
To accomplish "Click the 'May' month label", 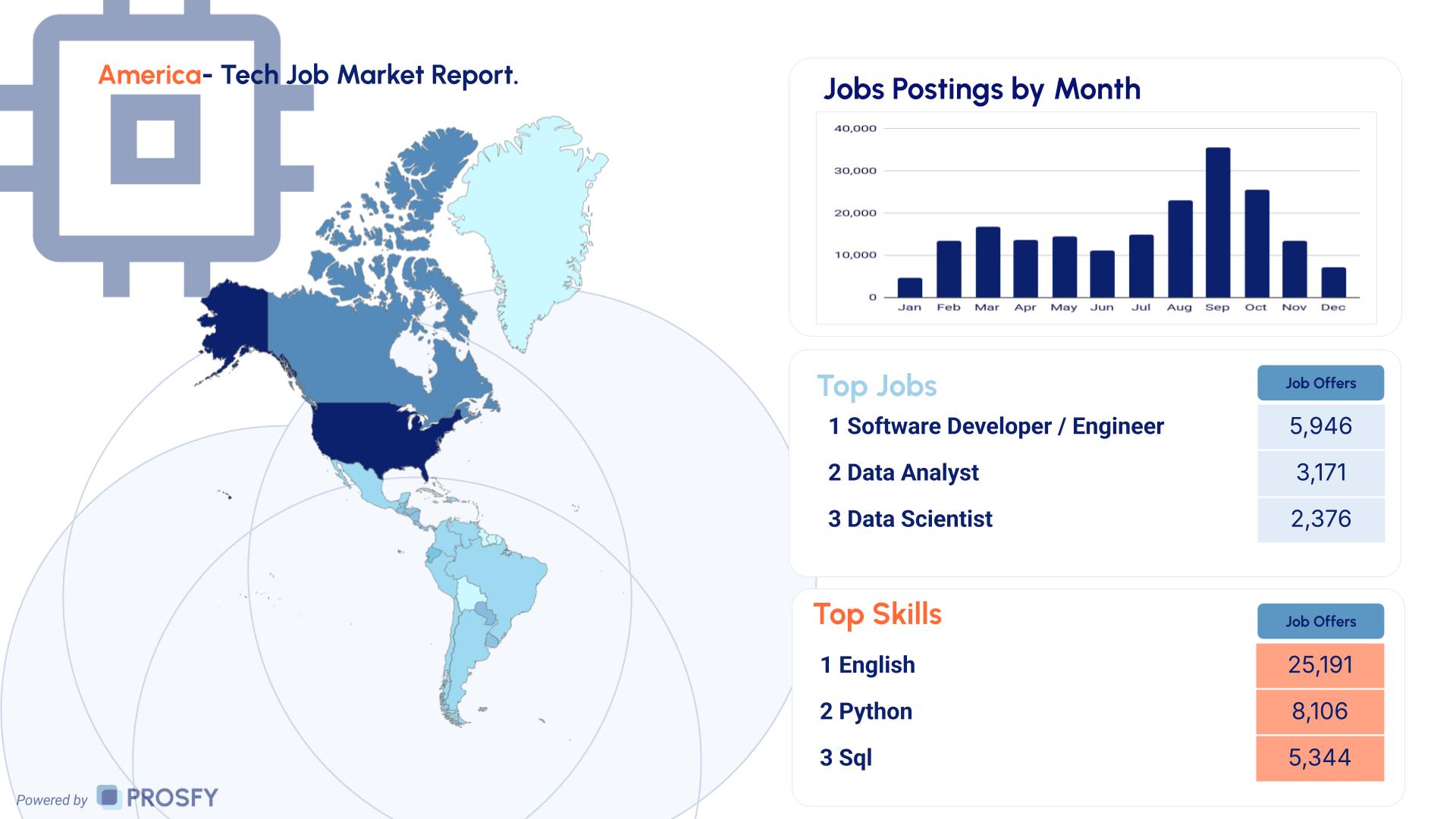I will point(1064,307).
